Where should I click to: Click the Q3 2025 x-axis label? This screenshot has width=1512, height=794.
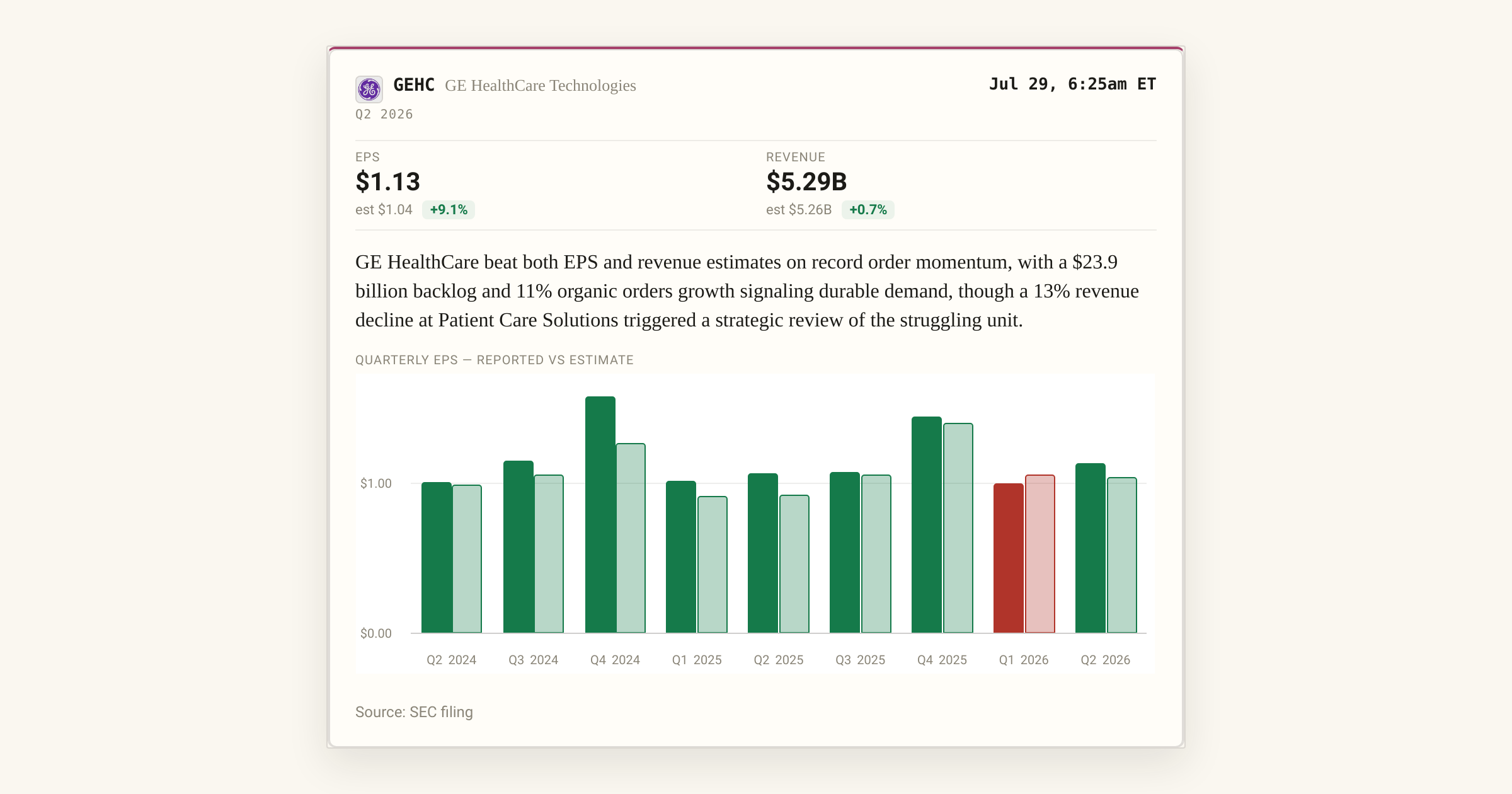(861, 660)
